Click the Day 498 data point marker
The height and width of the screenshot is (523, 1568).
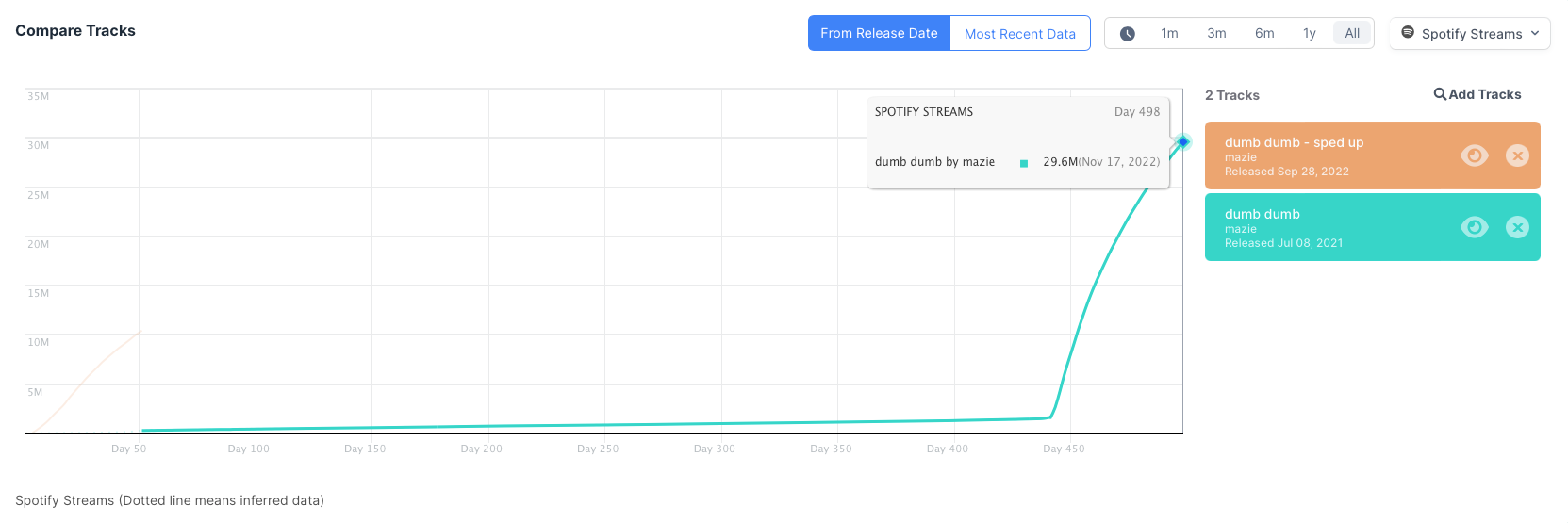pyautogui.click(x=1182, y=142)
